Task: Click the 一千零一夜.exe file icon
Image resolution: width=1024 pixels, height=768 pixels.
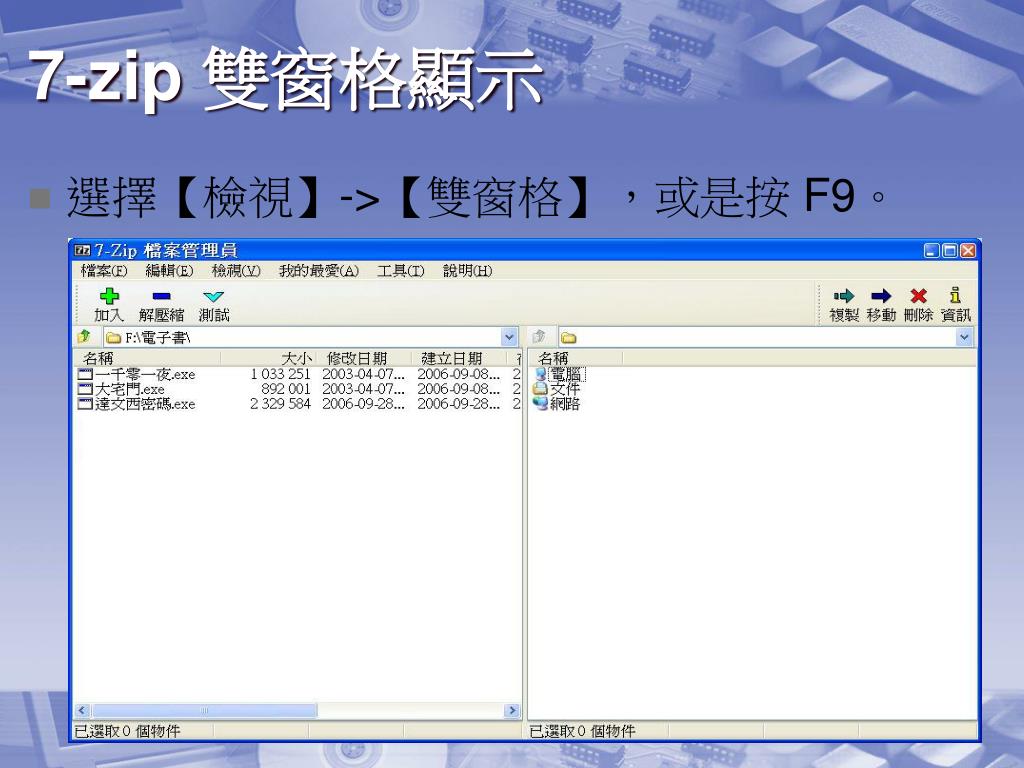Action: pos(85,375)
